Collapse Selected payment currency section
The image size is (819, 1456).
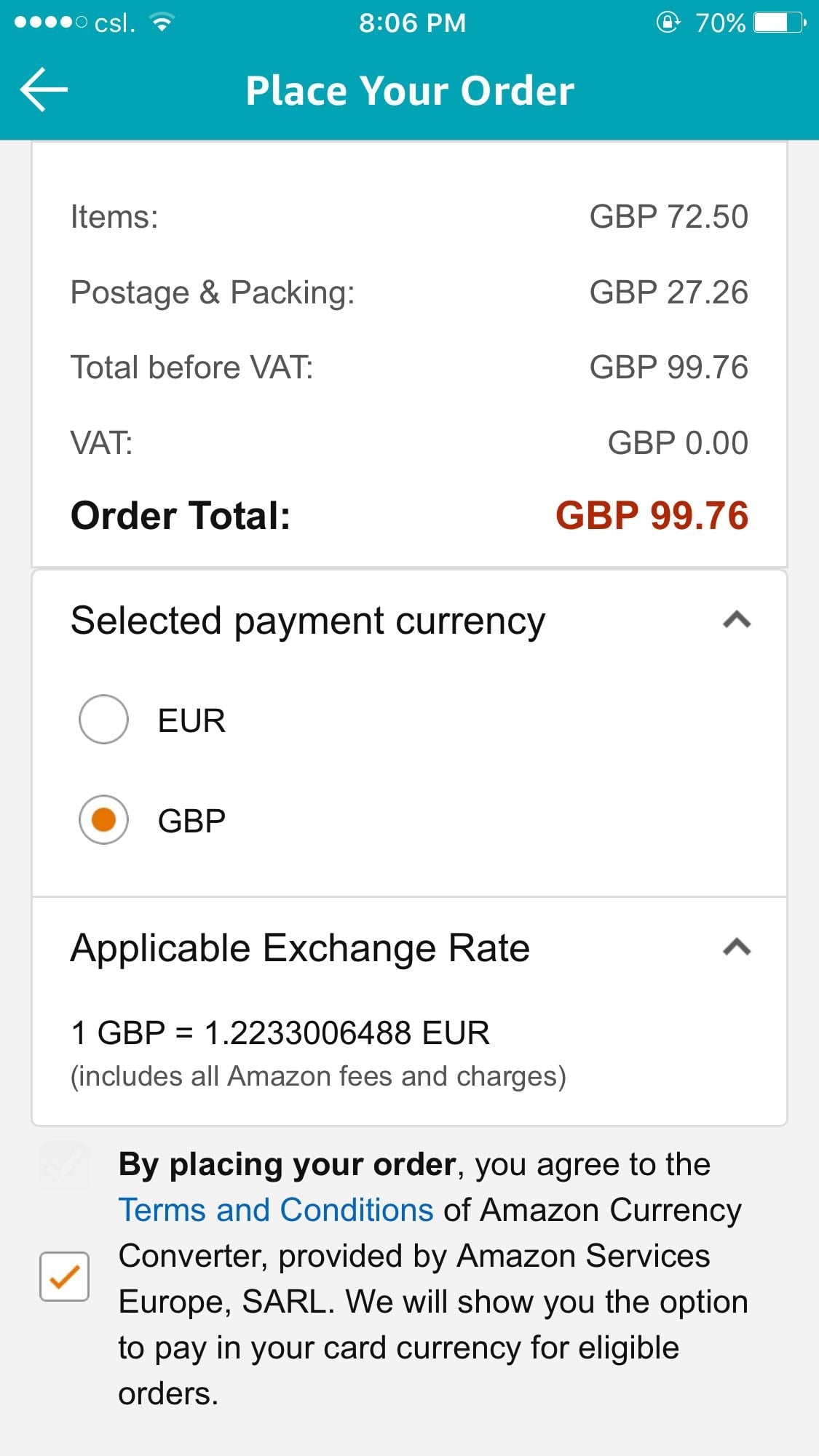(737, 620)
